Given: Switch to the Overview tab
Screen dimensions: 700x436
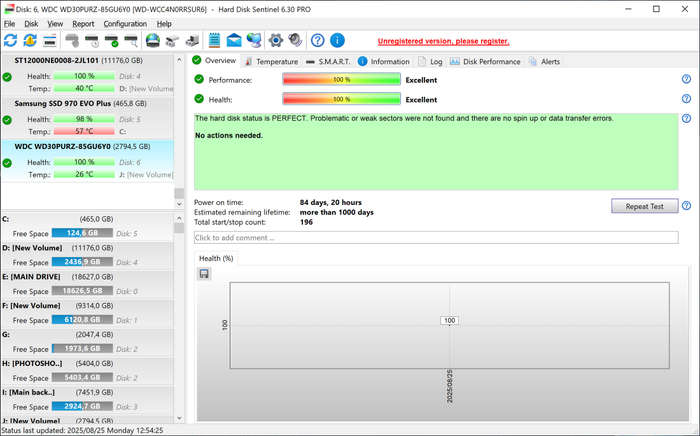Looking at the screenshot, I should (x=214, y=61).
